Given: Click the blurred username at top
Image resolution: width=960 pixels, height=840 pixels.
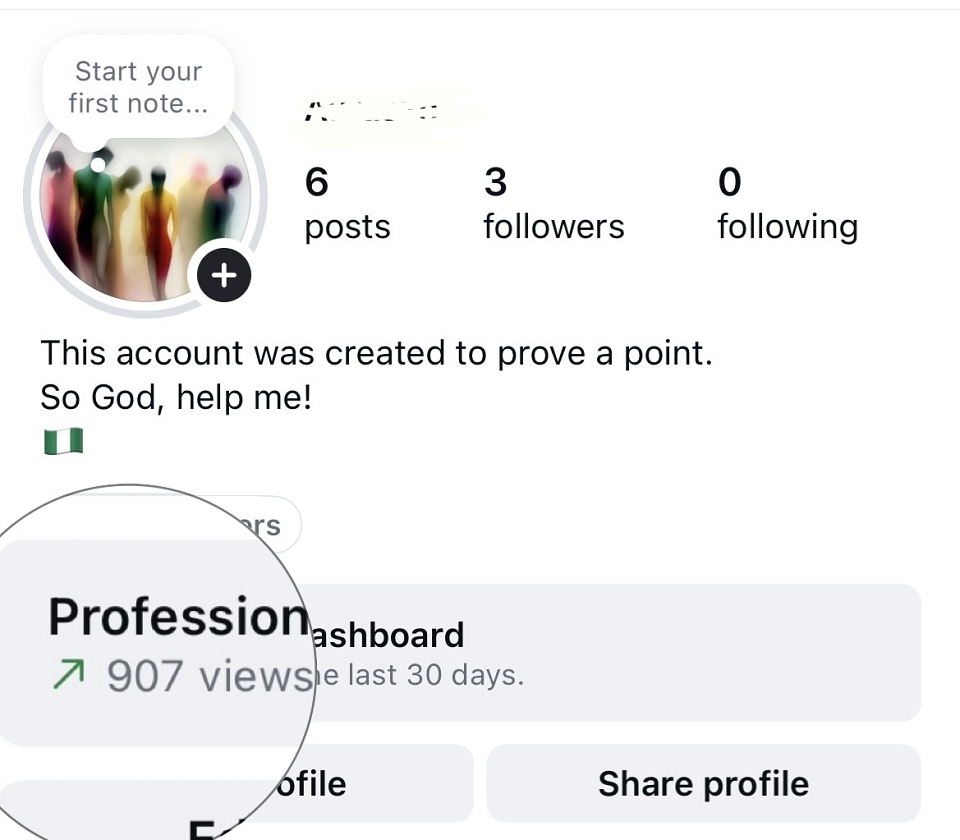Looking at the screenshot, I should click(371, 111).
